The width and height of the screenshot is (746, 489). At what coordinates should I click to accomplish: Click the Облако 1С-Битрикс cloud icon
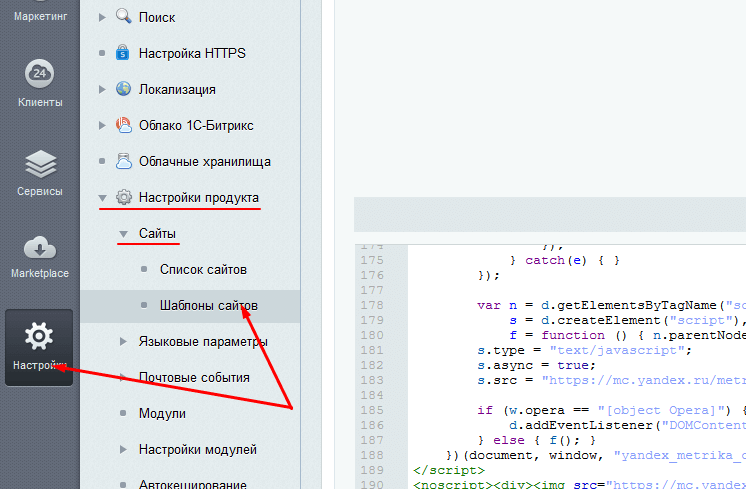(124, 125)
